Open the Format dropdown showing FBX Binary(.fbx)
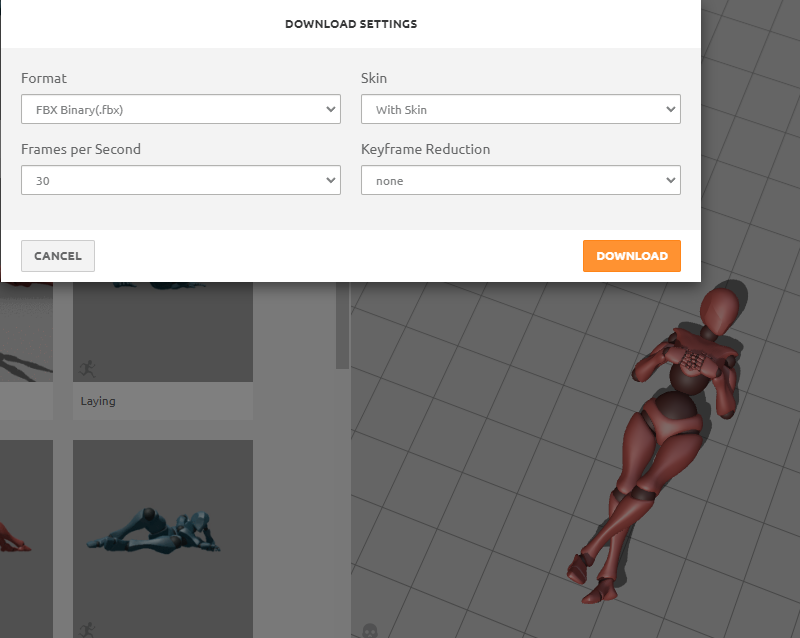This screenshot has width=800, height=638. click(x=181, y=109)
